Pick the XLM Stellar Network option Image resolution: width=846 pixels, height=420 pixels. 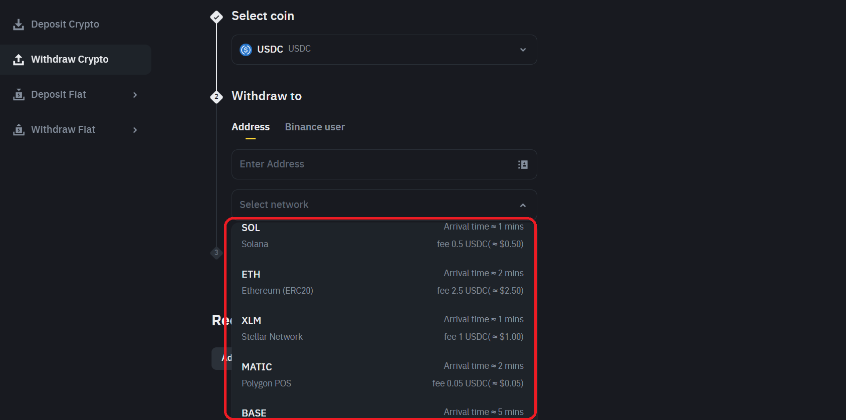pyautogui.click(x=382, y=328)
